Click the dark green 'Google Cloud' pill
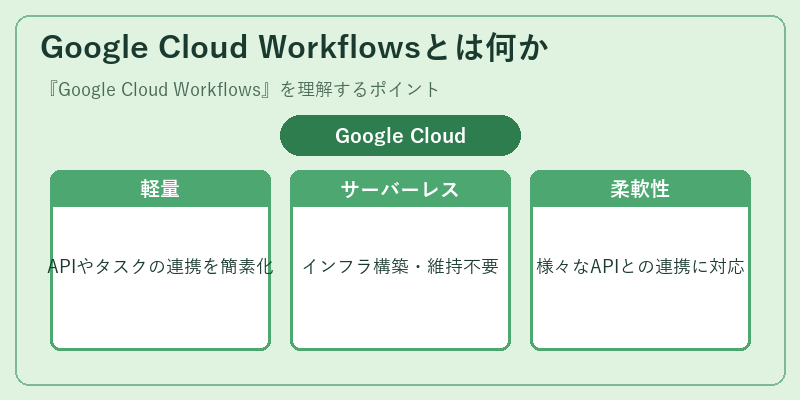Viewport: 800px width, 400px height. tap(401, 136)
